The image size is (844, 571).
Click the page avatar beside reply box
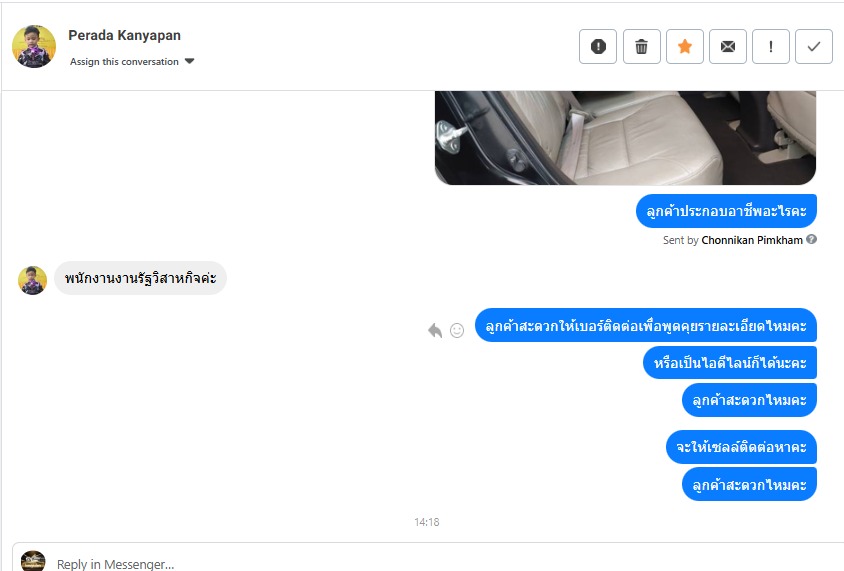[33, 561]
